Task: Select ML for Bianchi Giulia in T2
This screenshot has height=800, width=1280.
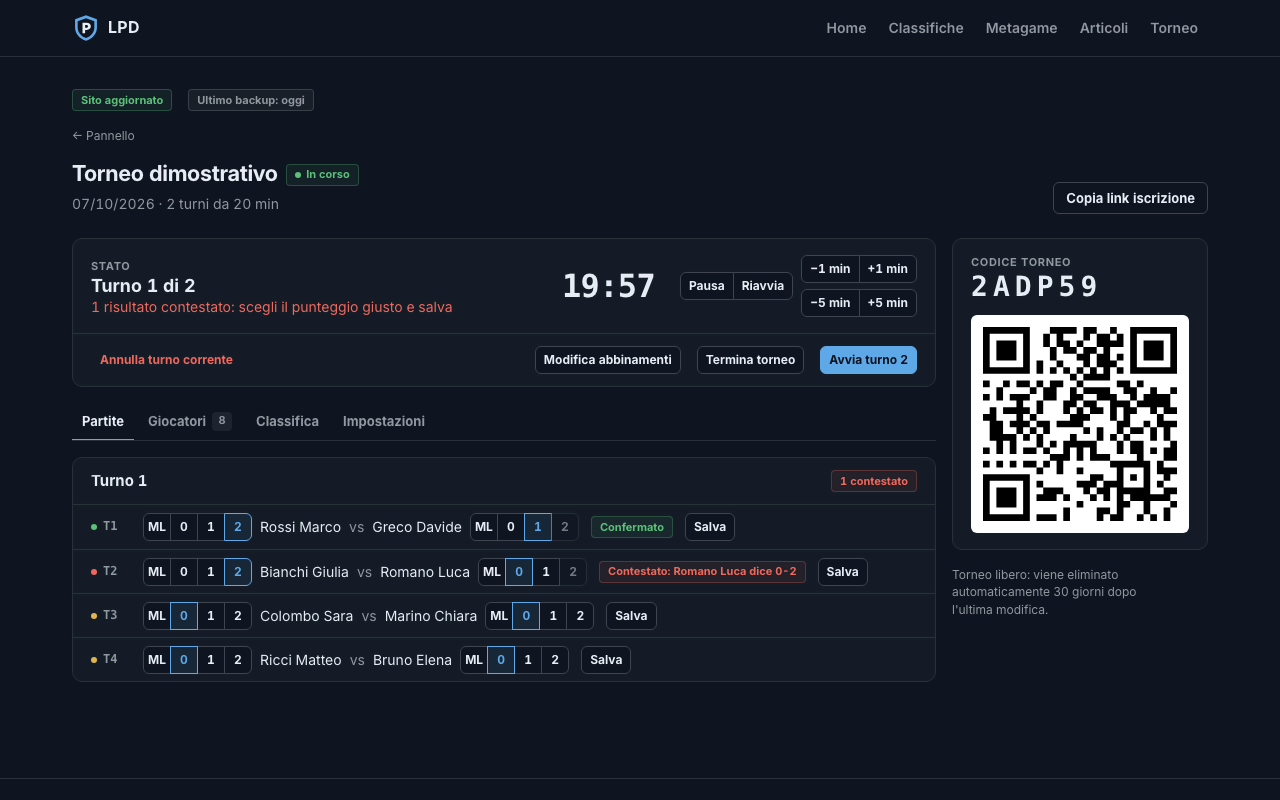Action: tap(157, 572)
